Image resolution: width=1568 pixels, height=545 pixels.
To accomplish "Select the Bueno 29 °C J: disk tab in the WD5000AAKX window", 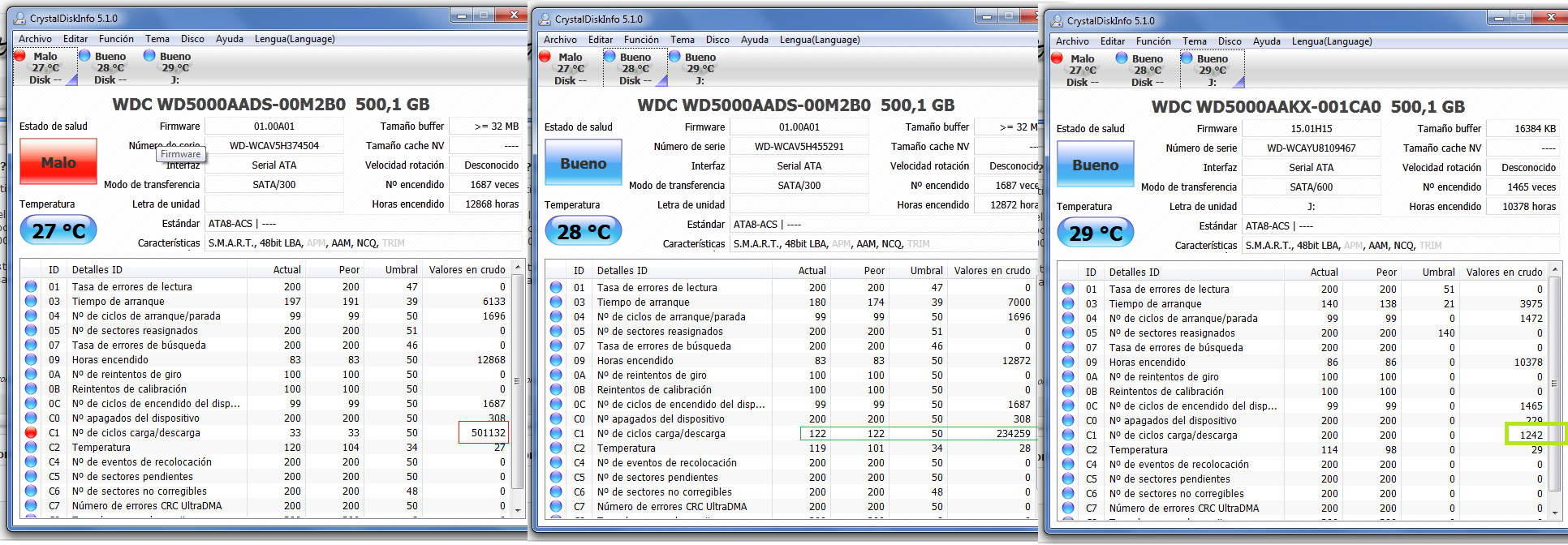I will 1212,70.
